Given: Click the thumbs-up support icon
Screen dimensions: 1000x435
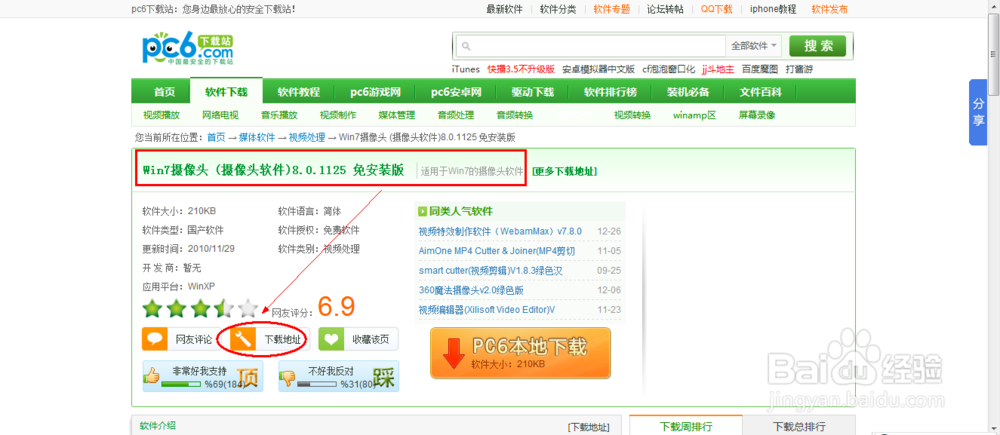Looking at the screenshot, I should coord(152,376).
